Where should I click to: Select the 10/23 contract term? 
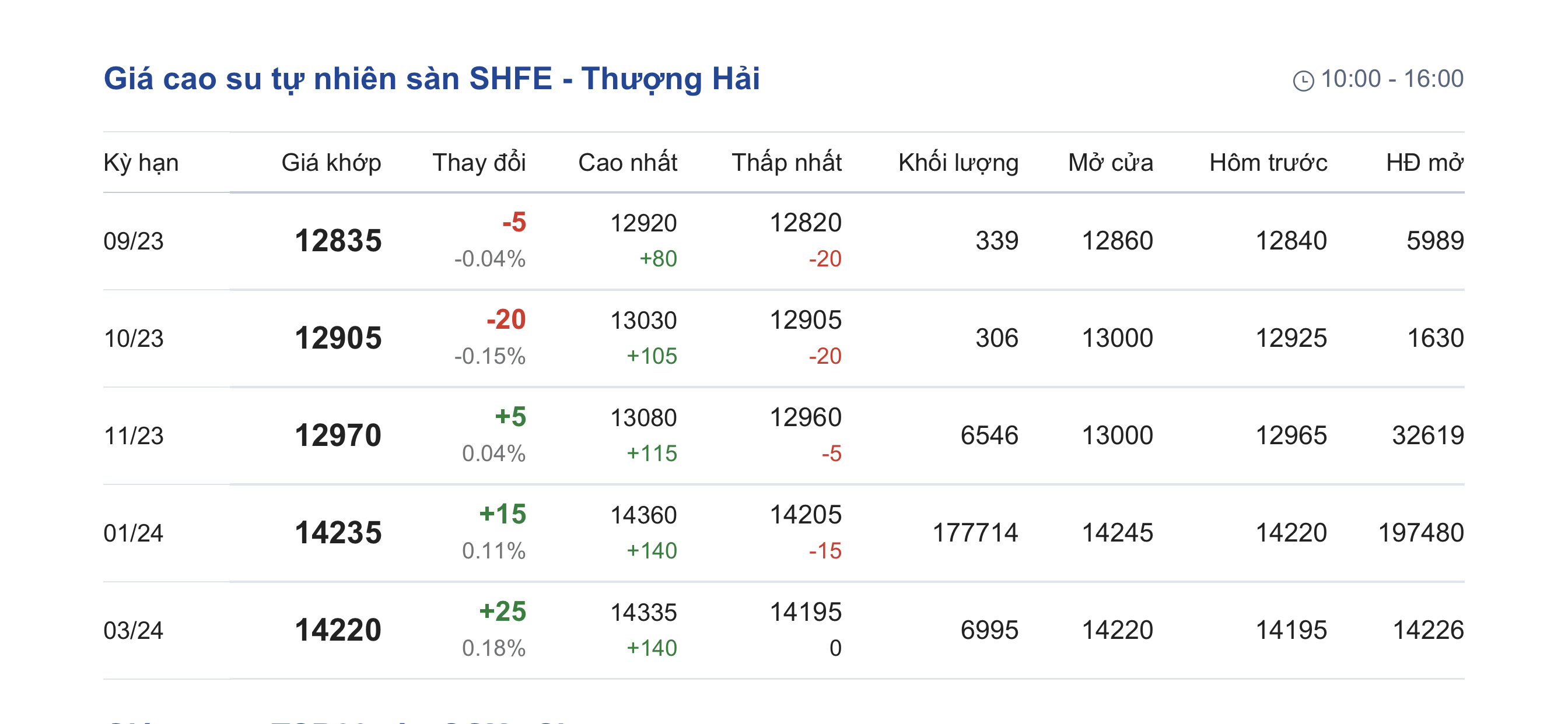134,339
